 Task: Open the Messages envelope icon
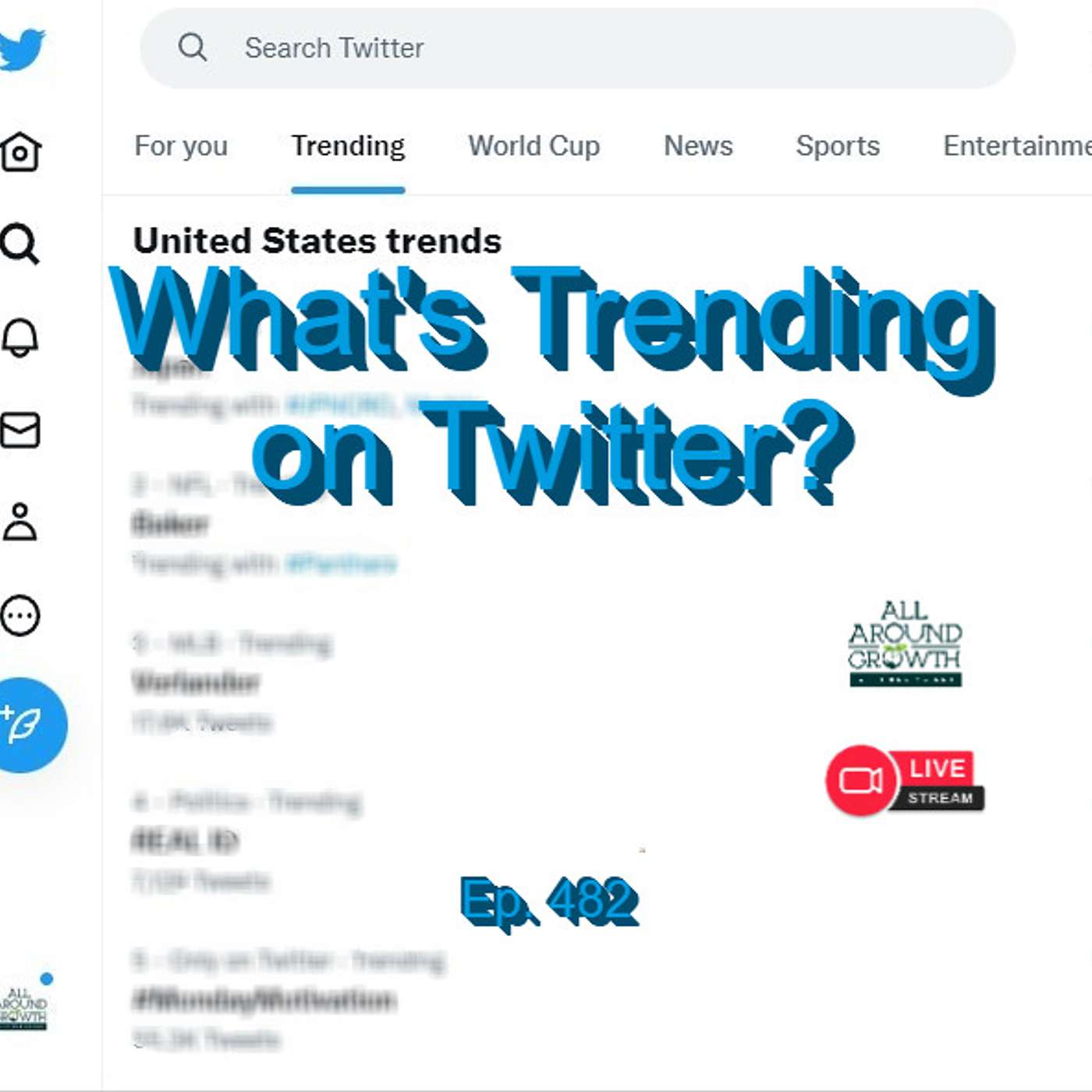pos(20,430)
